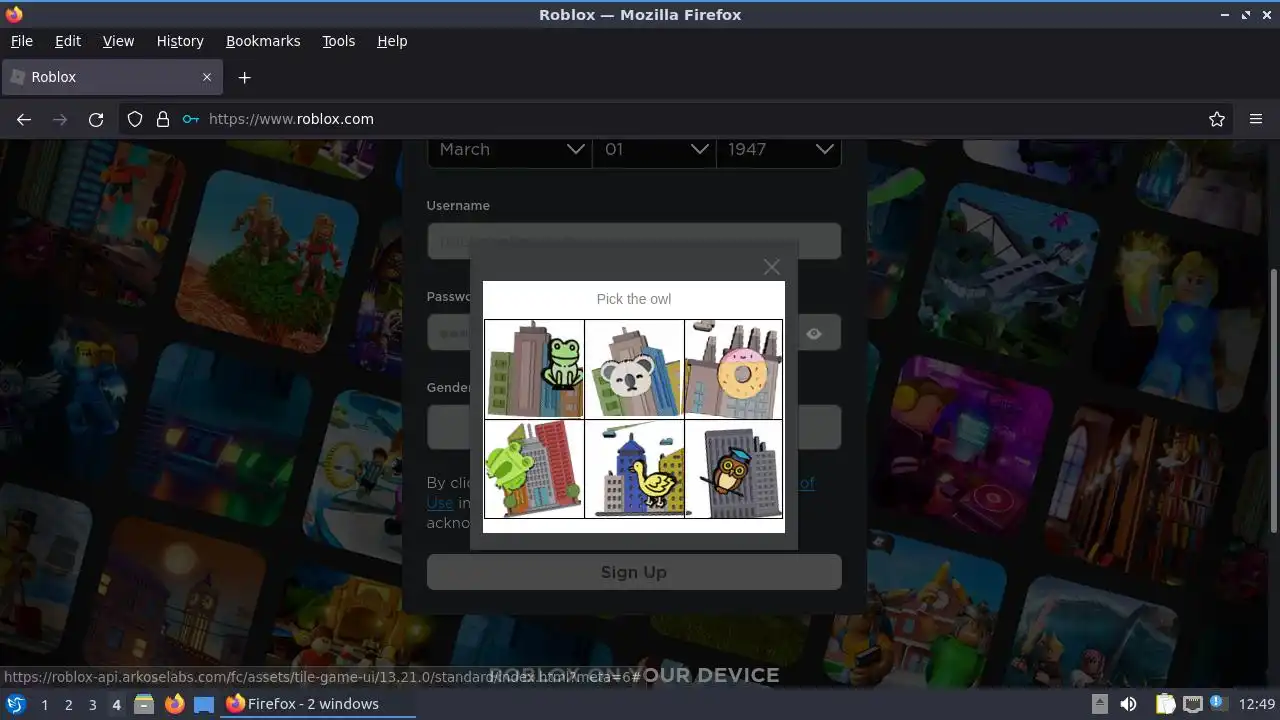The image size is (1280, 720).
Task: Click the Firefox logo in the title bar
Action: click(x=14, y=14)
